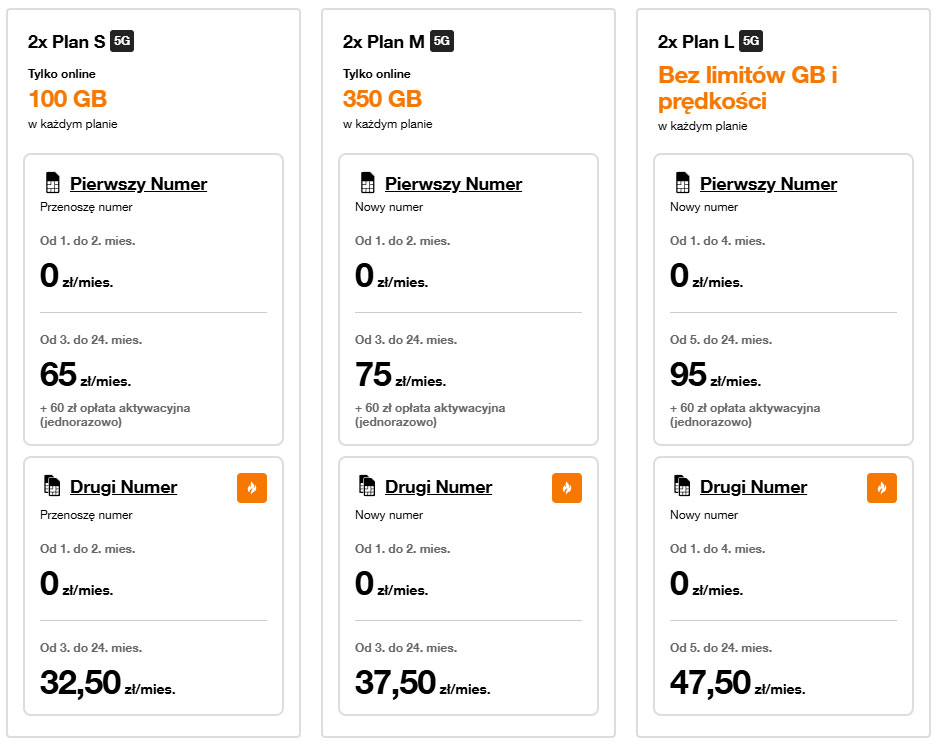937x746 pixels.
Task: Click the 100 GB orange data allowance text
Action: [x=67, y=99]
